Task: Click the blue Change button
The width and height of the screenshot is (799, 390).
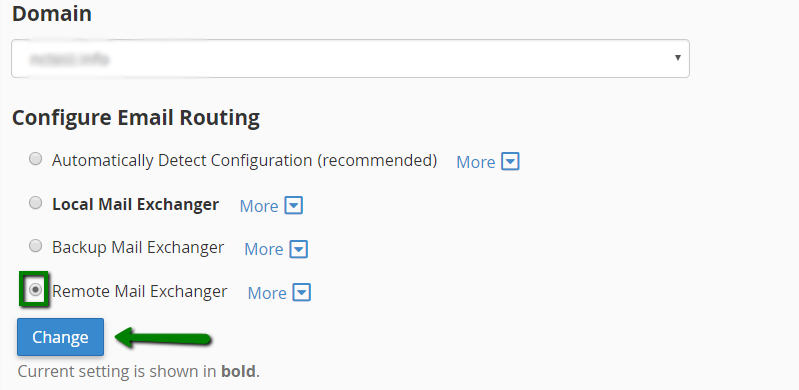Action: coord(60,337)
